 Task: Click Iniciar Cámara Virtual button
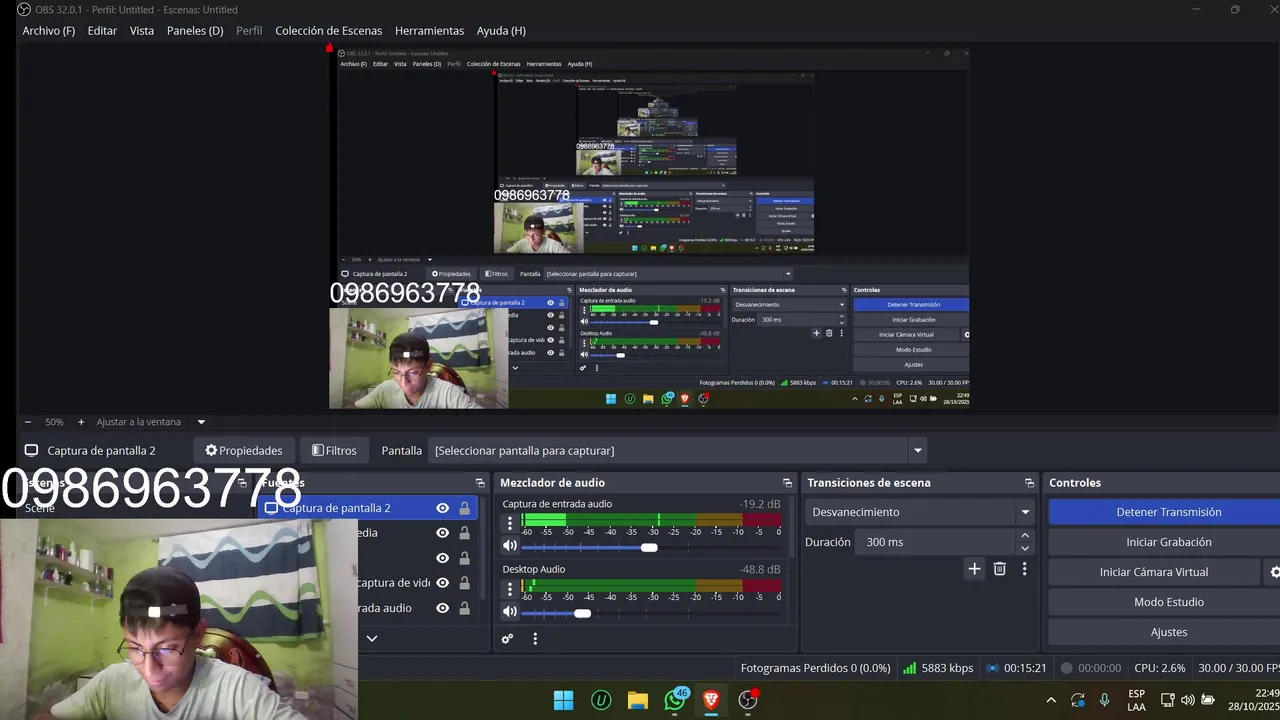[x=1154, y=572]
